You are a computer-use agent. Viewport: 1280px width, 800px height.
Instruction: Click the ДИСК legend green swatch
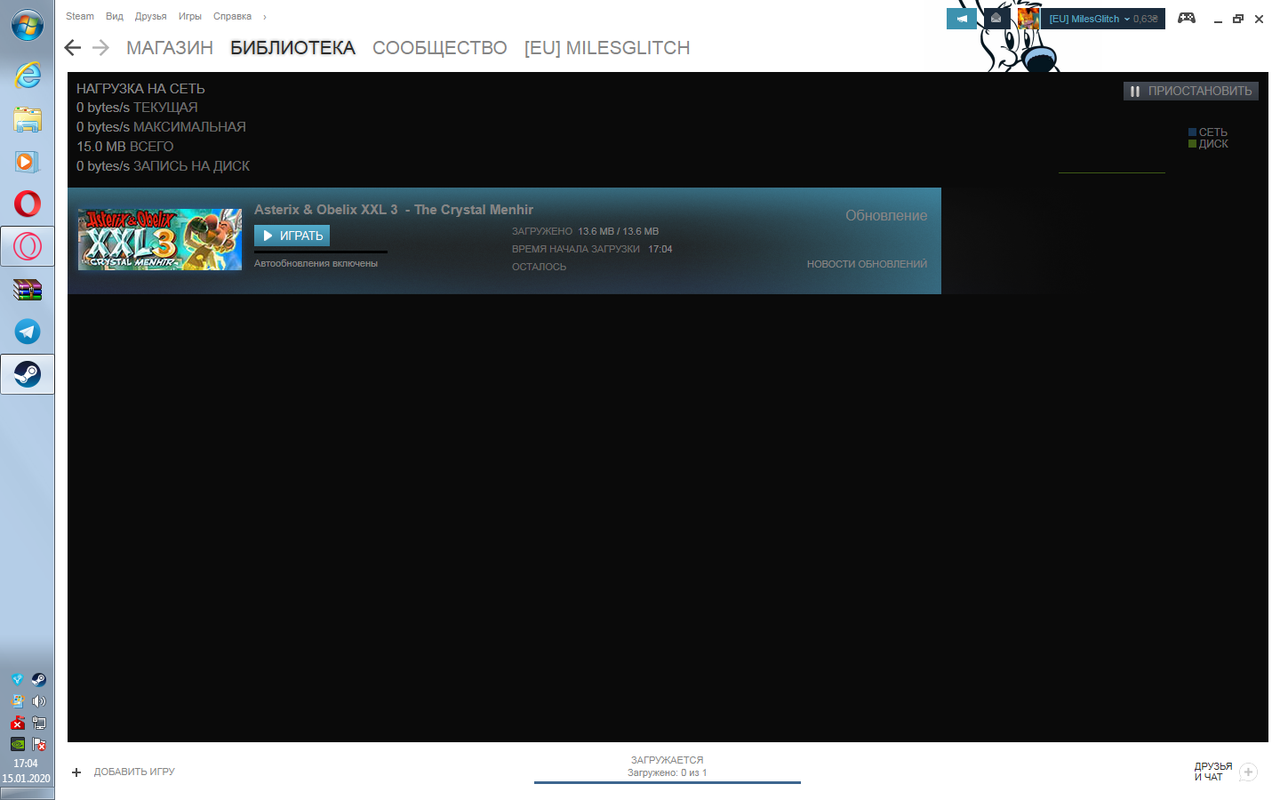click(1192, 144)
